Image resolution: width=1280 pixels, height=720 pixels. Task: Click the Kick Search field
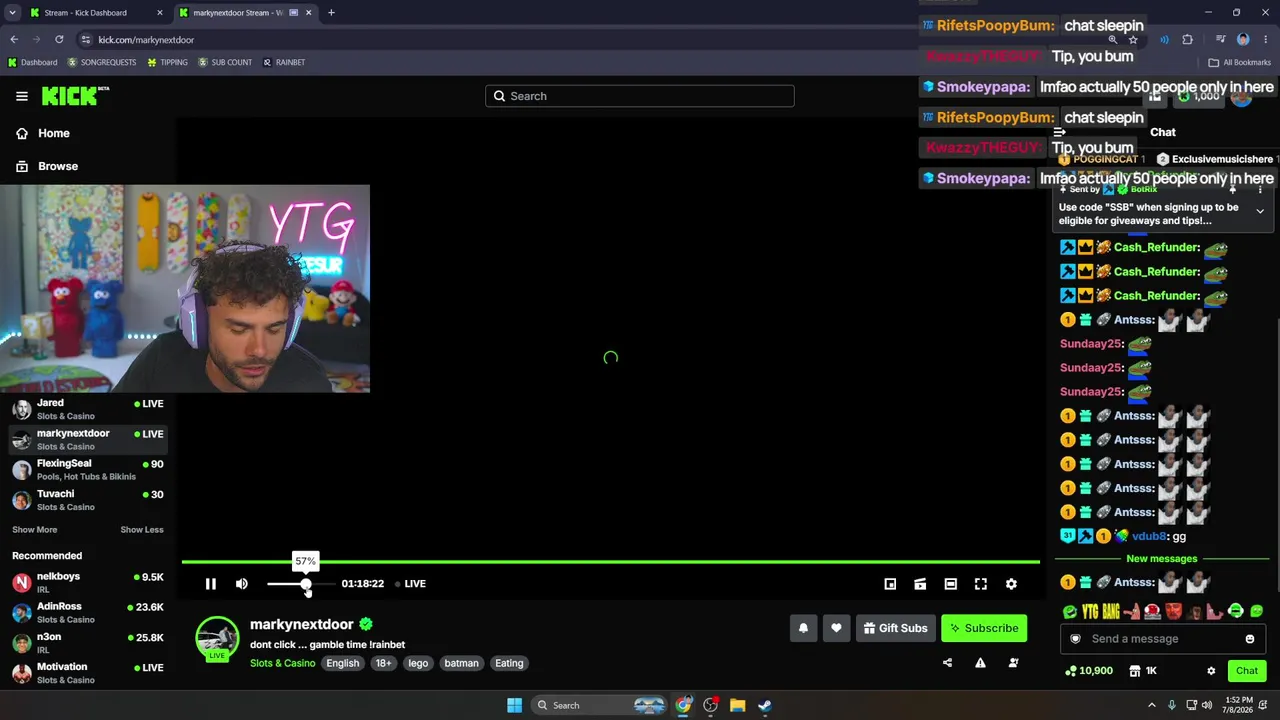(640, 96)
